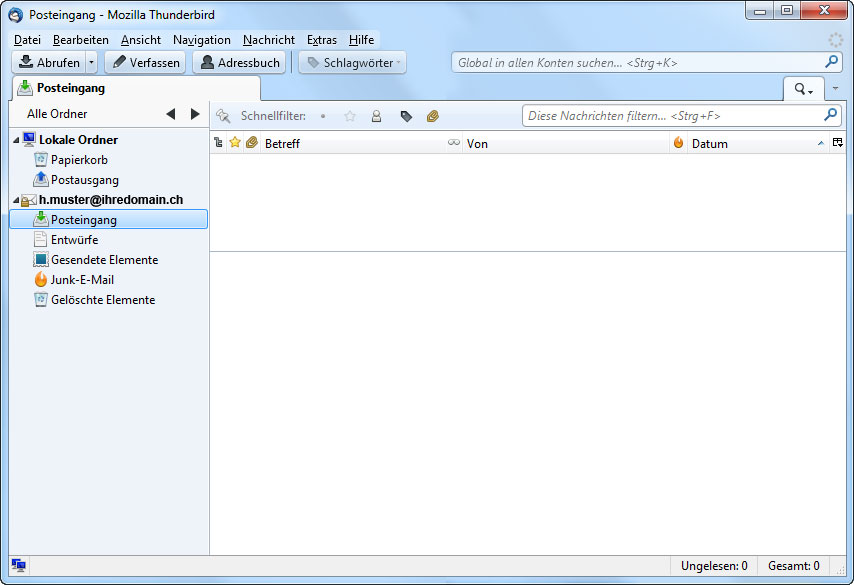Select the Gelöschte Elemente folder
This screenshot has width=854, height=585.
click(103, 300)
